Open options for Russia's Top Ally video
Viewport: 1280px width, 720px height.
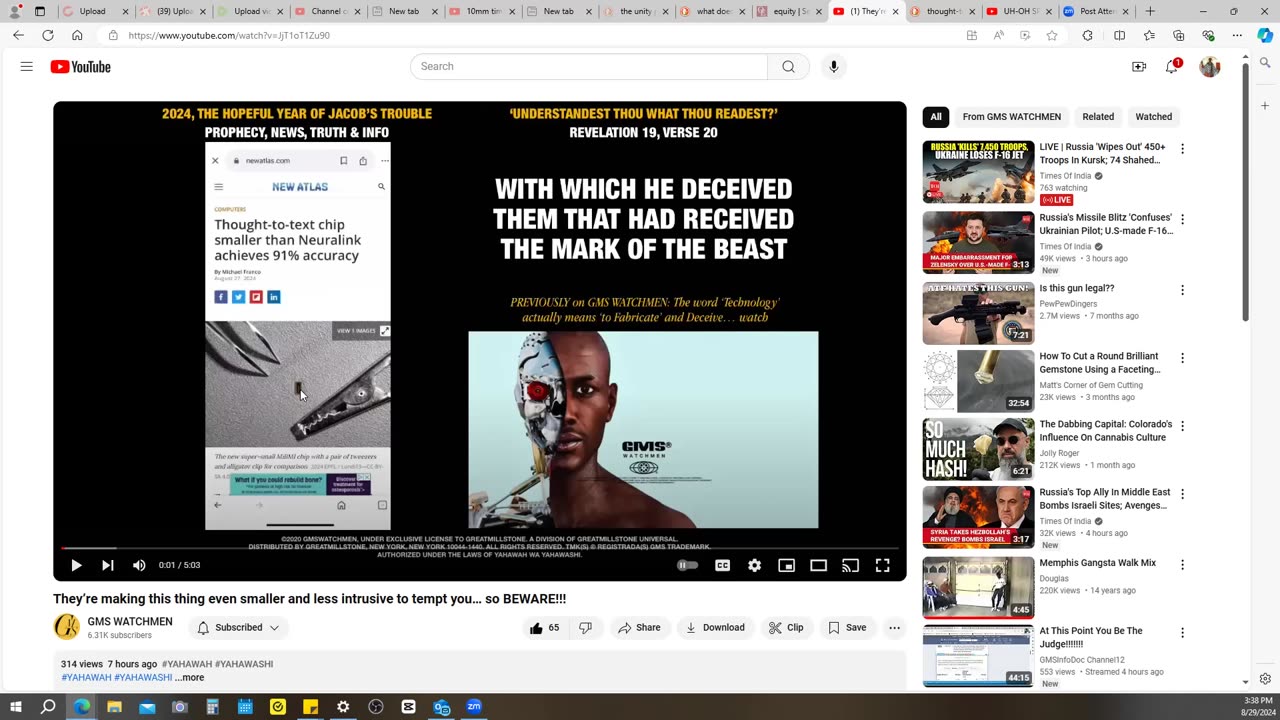1182,494
